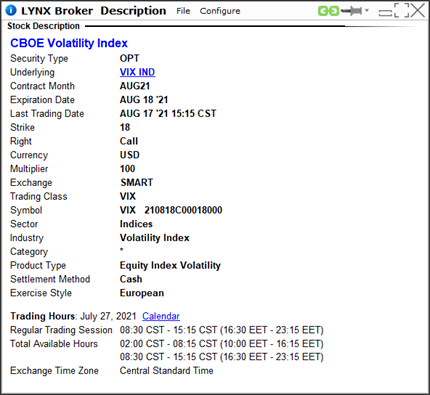Select the Expiration Date AUG 18 '21
430x395 pixels.
coord(144,100)
